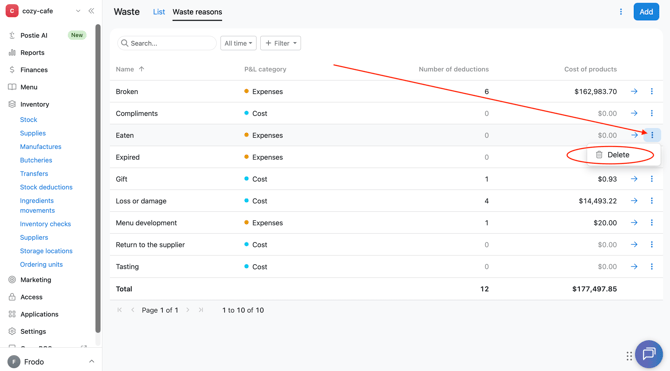The height and width of the screenshot is (371, 670).
Task: Open the Ordering units link
Action: pos(41,265)
